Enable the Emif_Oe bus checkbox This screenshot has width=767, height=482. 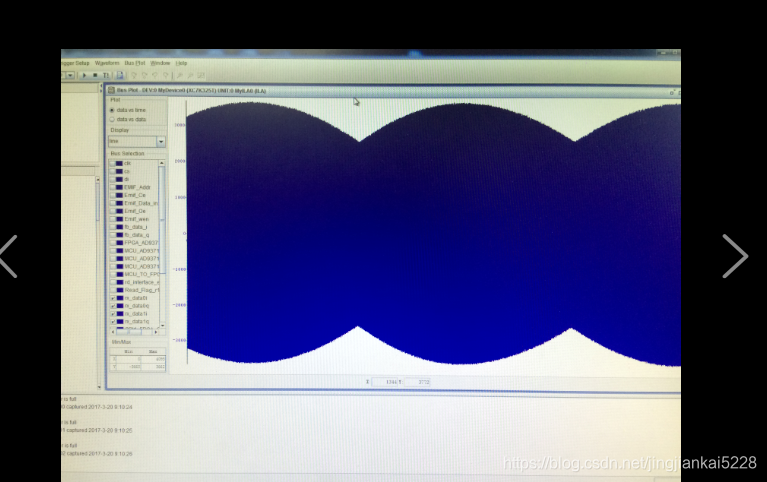(x=112, y=211)
